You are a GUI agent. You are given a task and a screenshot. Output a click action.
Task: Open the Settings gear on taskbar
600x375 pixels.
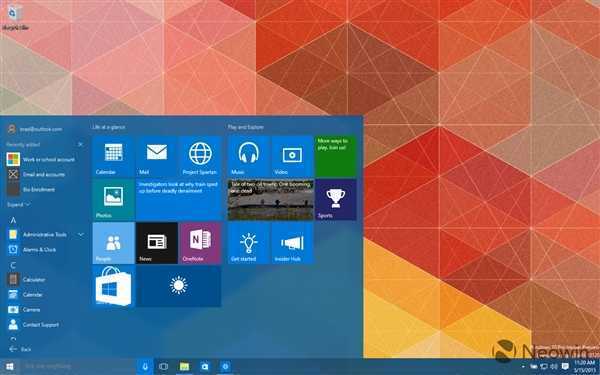tap(225, 367)
